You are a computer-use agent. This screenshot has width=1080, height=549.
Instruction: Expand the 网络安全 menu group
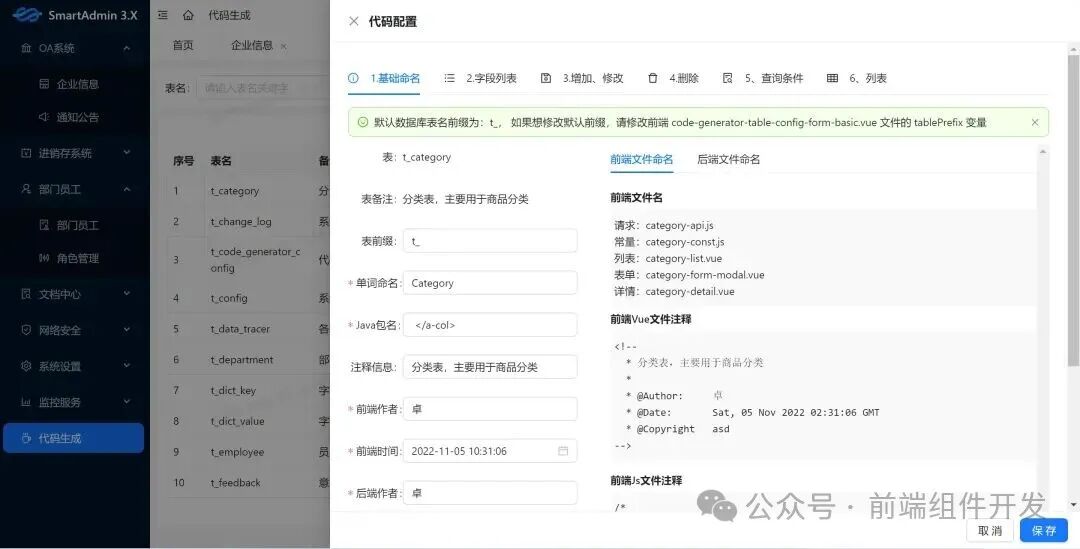point(127,330)
